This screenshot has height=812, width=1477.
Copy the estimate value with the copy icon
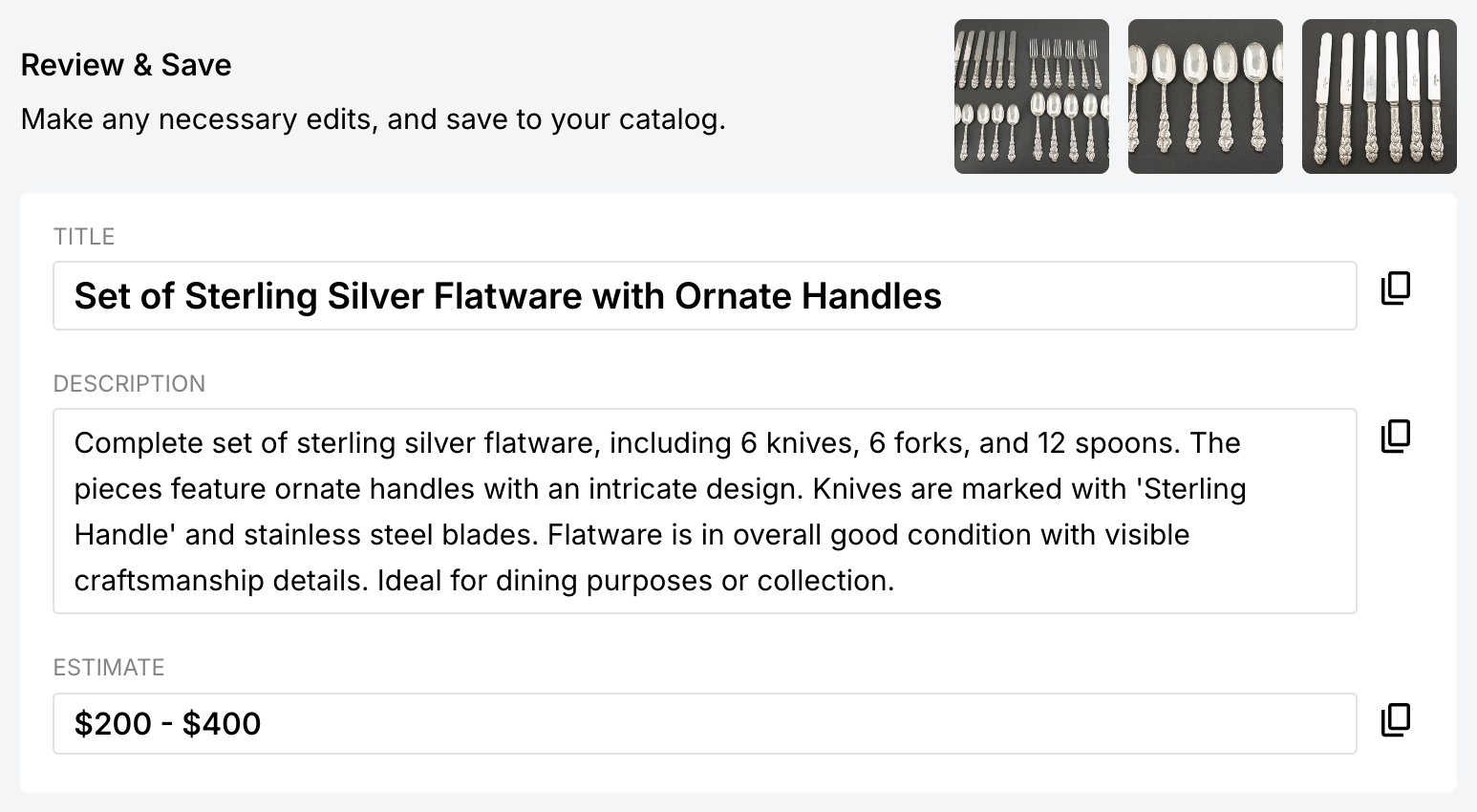click(1395, 720)
